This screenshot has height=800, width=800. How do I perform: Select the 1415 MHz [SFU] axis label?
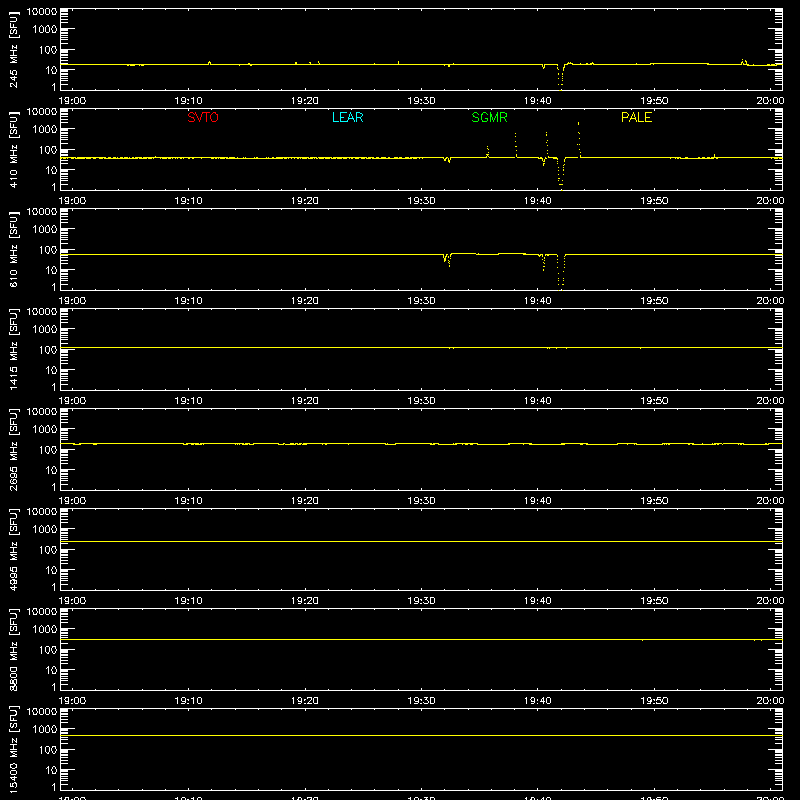pyautogui.click(x=14, y=349)
